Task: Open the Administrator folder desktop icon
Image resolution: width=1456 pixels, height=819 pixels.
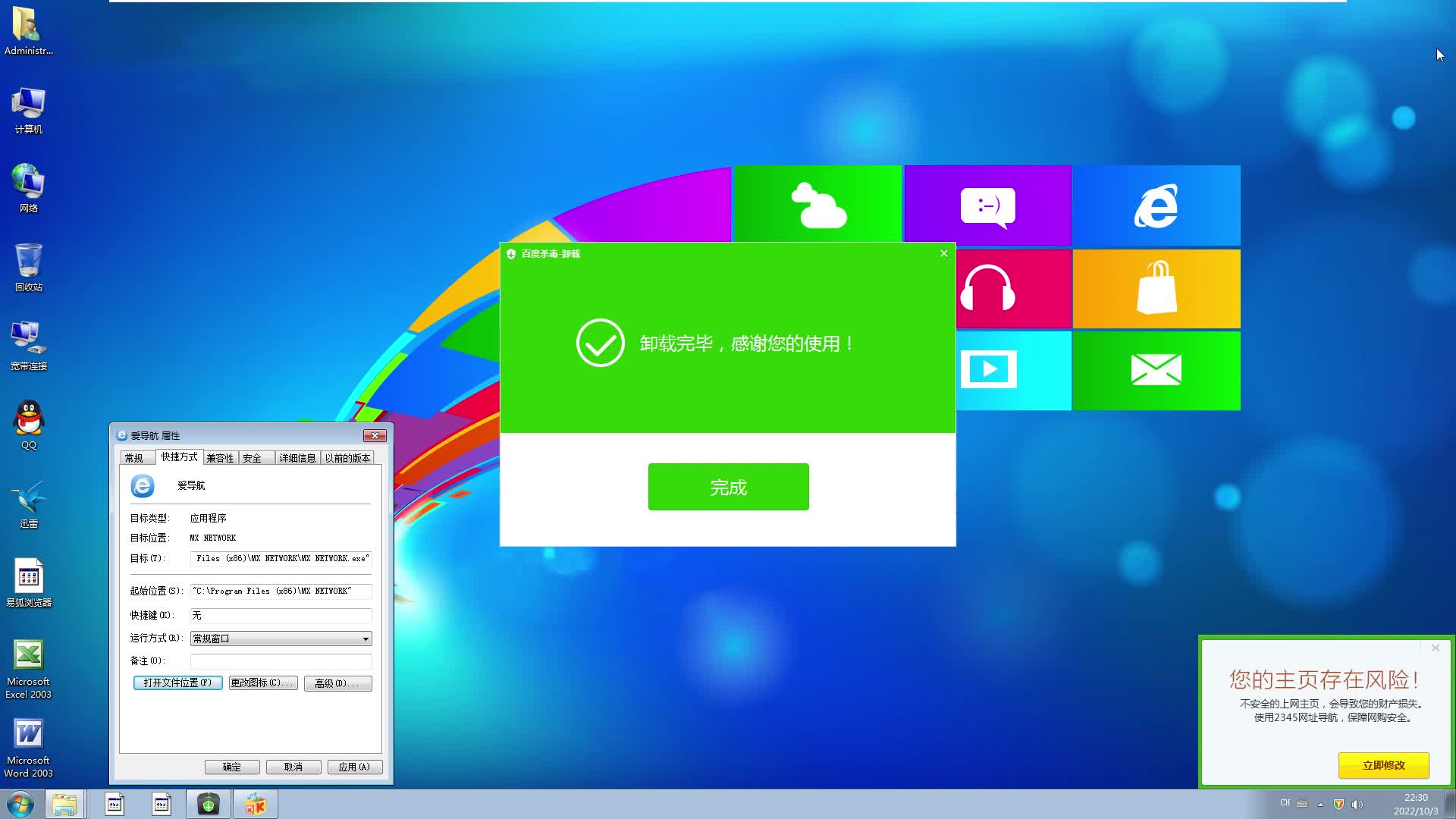Action: pos(28,30)
